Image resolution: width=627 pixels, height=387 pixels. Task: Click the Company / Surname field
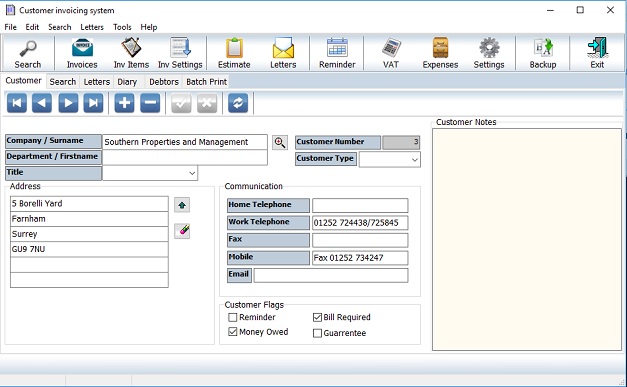185,142
